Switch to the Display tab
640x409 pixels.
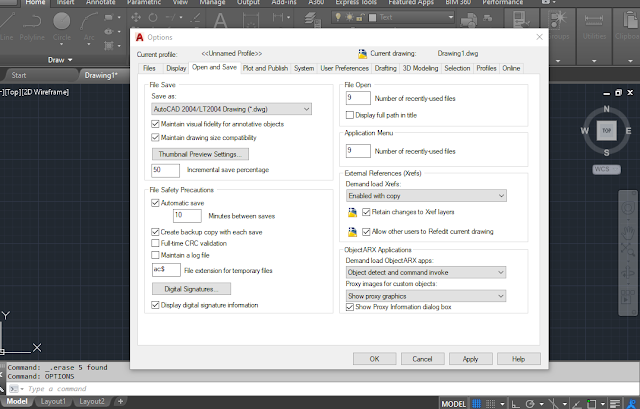176,68
